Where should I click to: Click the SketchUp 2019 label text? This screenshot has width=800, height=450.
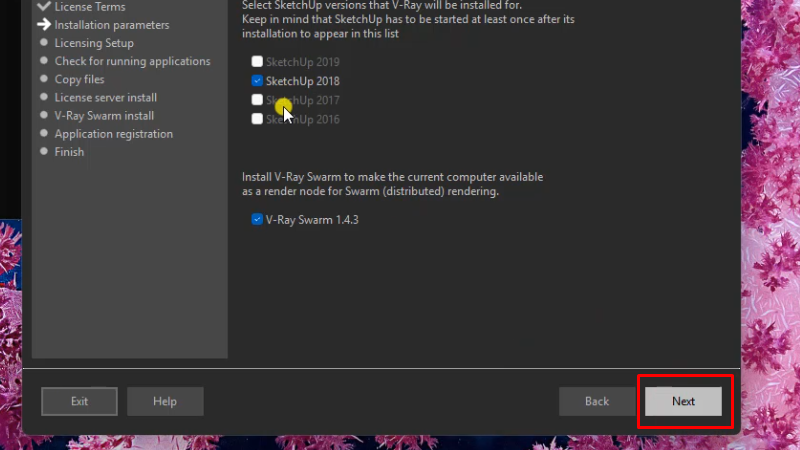303,62
